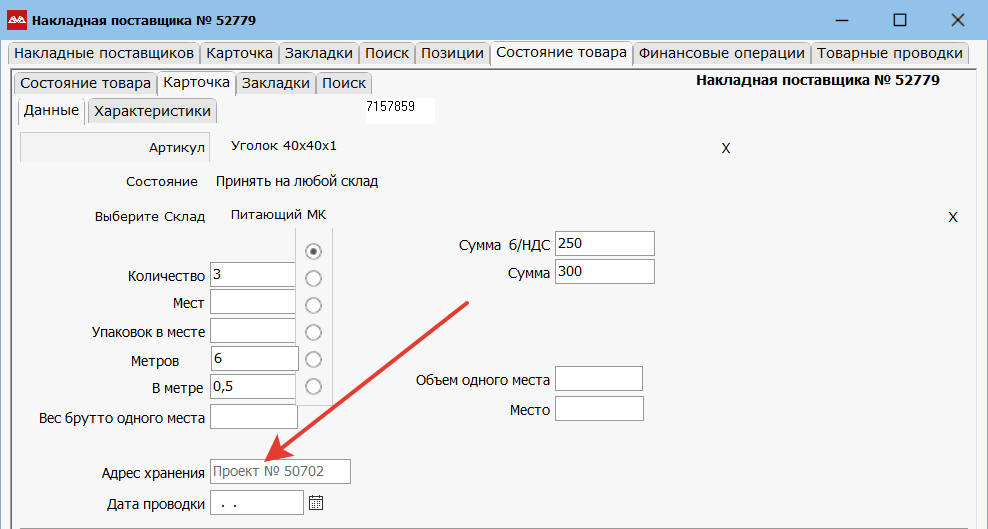
Task: Maximize the Накладная поставщика window
Action: pyautogui.click(x=899, y=20)
